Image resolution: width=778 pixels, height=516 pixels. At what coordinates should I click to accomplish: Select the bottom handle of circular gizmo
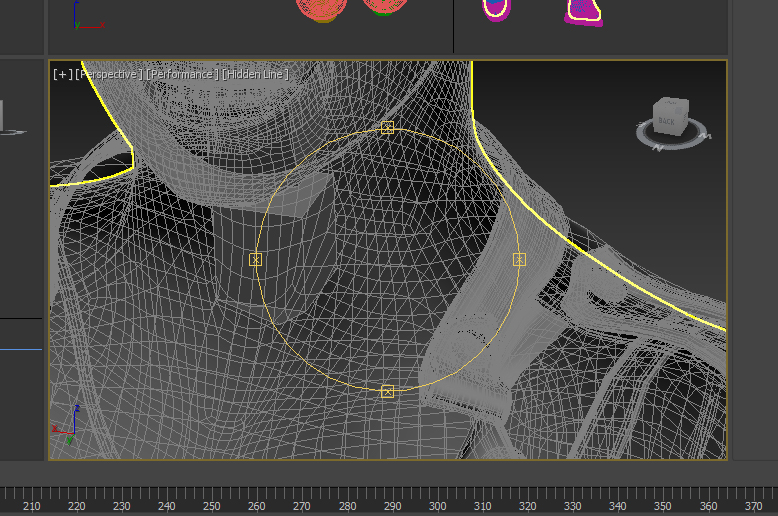click(x=387, y=391)
